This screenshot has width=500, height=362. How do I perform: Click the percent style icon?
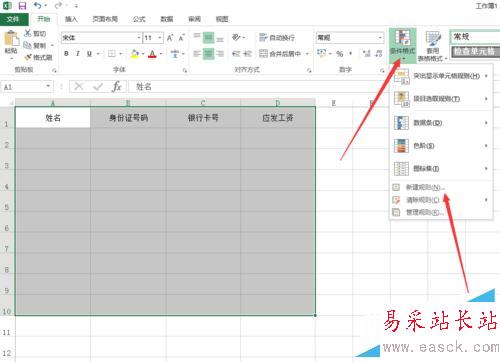(x=339, y=53)
